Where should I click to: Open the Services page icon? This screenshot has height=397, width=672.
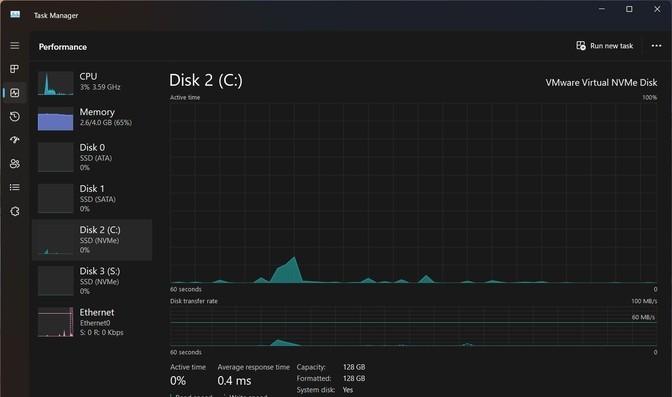(x=15, y=211)
